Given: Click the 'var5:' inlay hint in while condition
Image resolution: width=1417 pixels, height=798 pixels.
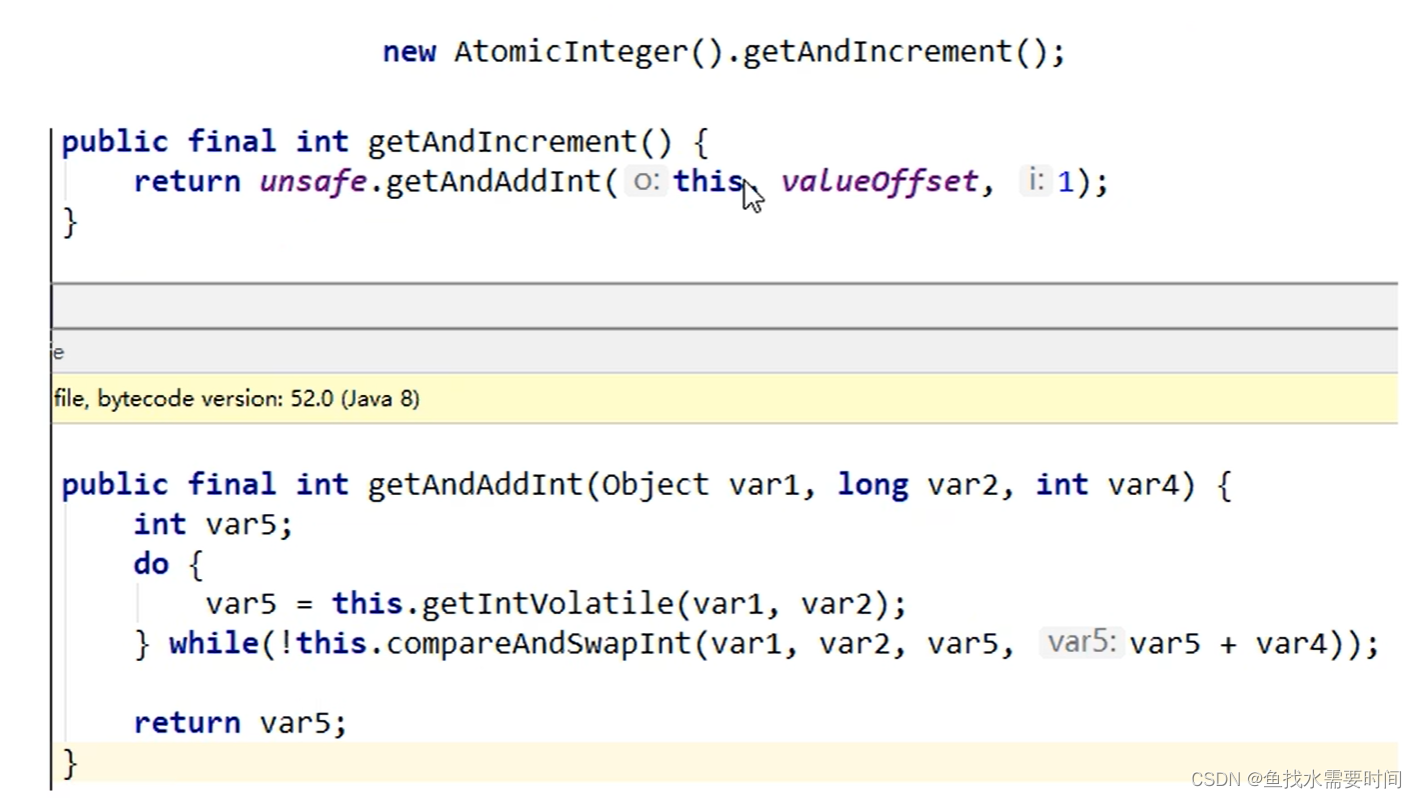Looking at the screenshot, I should [x=1081, y=642].
